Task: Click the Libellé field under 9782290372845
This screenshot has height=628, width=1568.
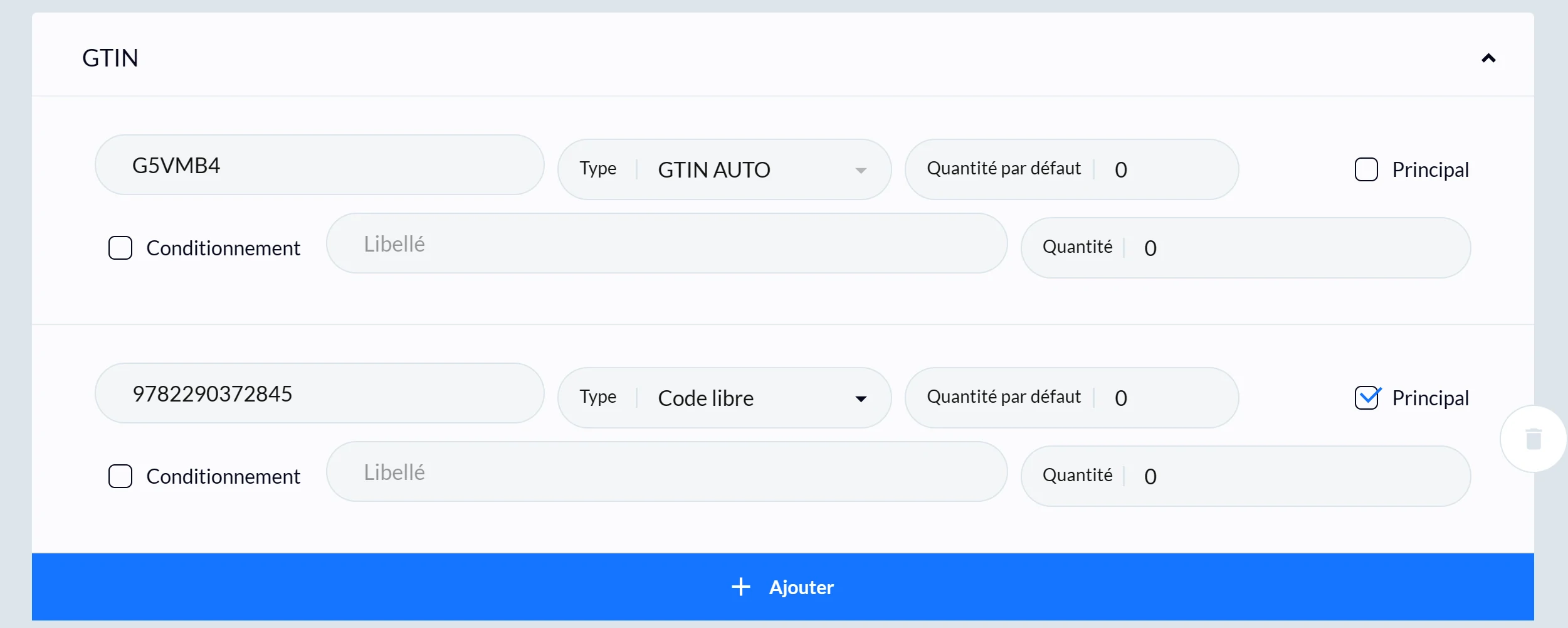Action: 666,472
